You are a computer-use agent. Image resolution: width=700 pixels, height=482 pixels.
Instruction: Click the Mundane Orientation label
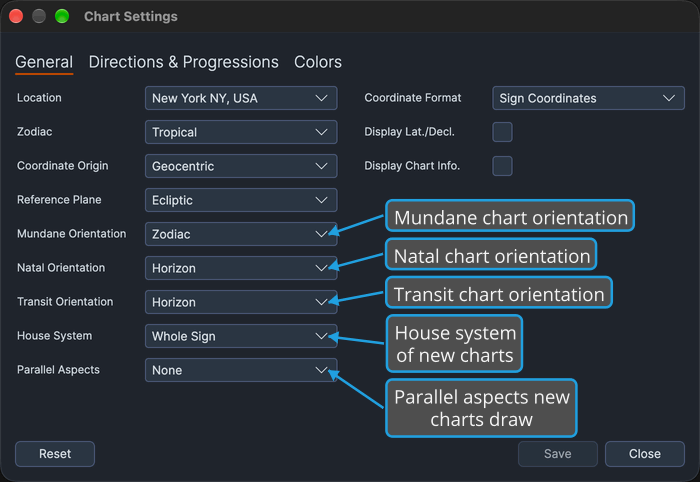click(71, 233)
